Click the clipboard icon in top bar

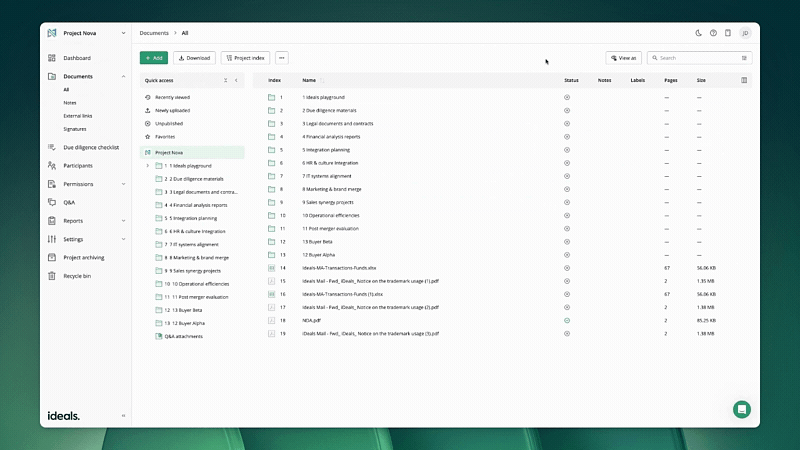728,33
